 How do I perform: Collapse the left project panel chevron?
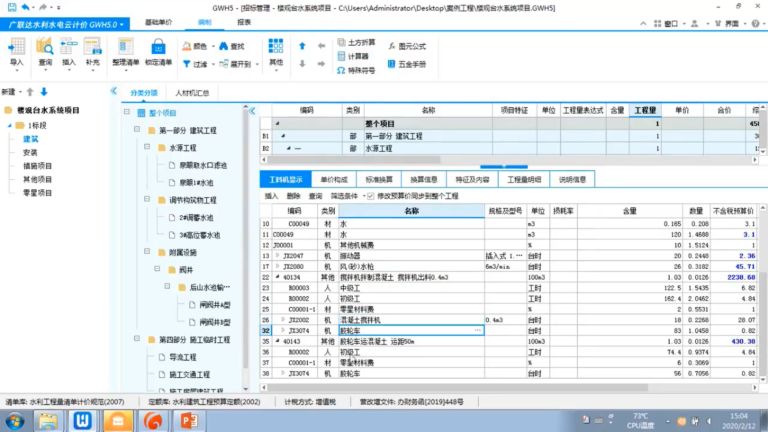pyautogui.click(x=114, y=91)
